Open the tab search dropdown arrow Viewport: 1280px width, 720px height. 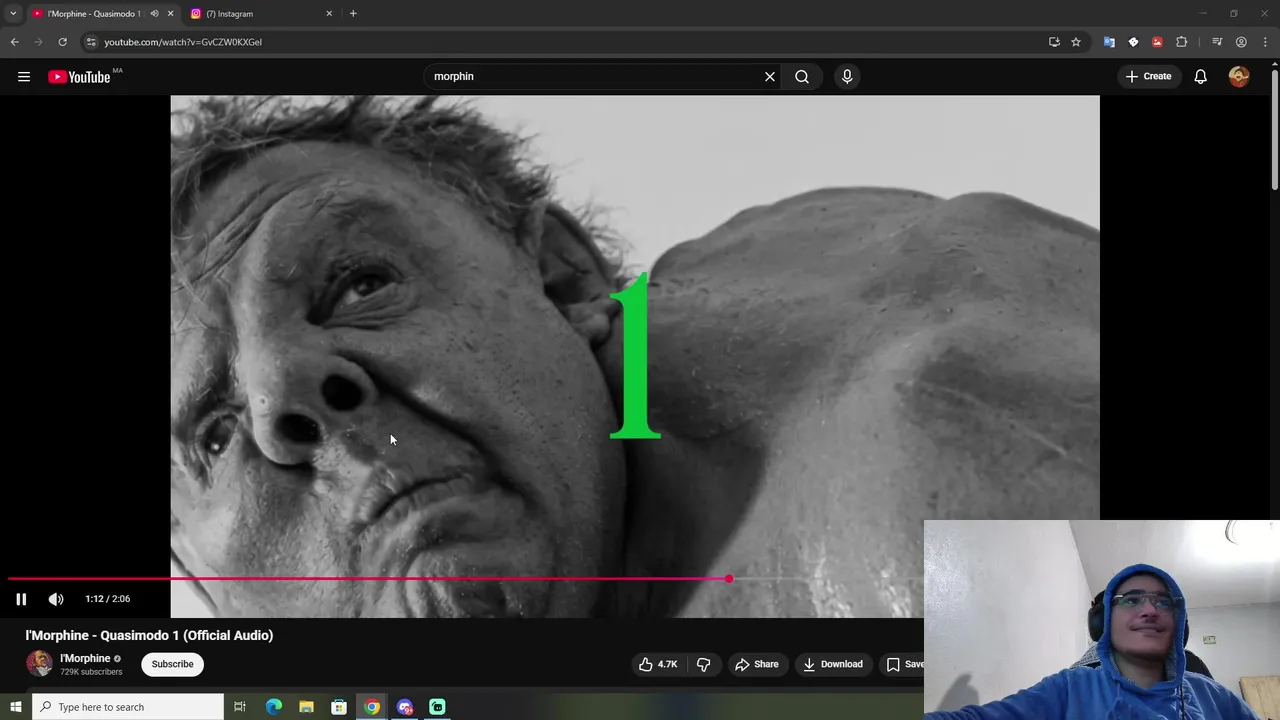tap(13, 14)
